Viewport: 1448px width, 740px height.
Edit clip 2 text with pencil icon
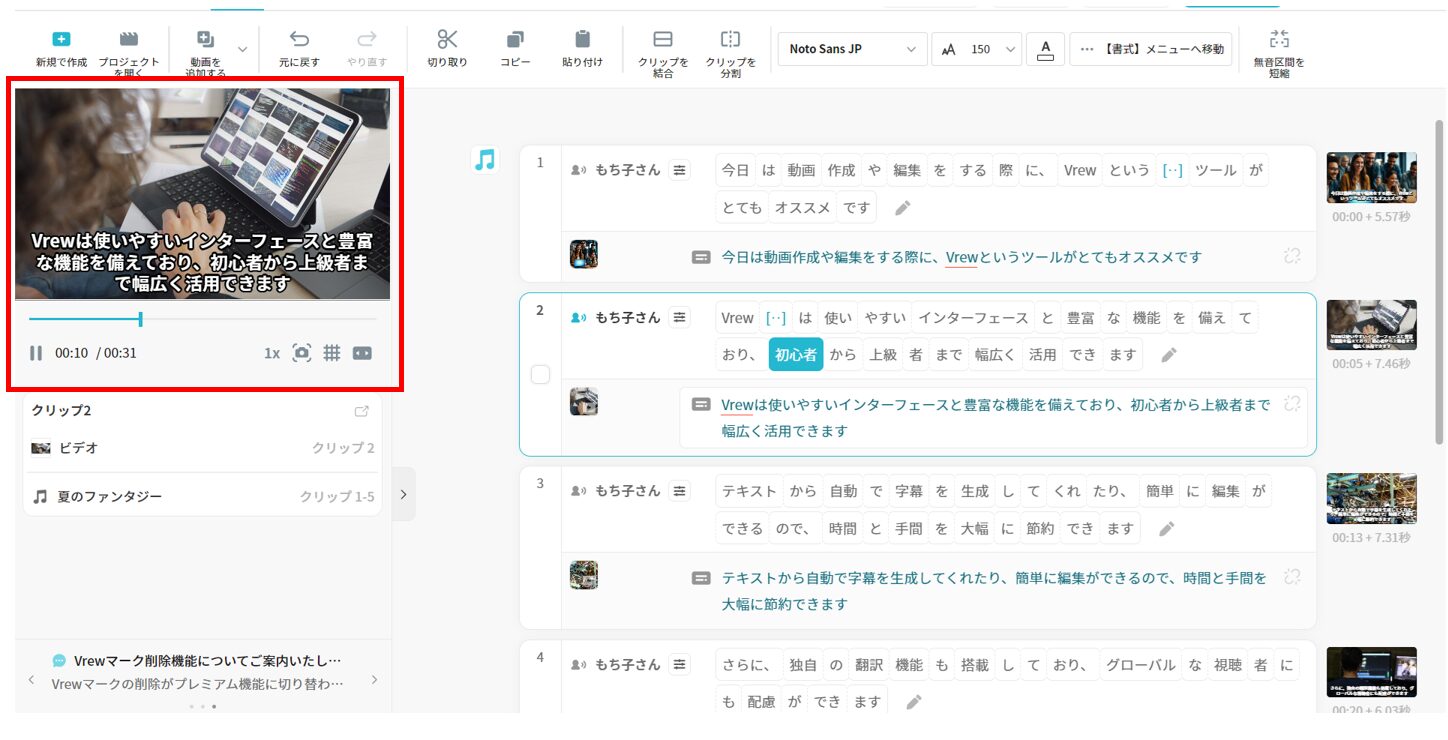pyautogui.click(x=1169, y=354)
